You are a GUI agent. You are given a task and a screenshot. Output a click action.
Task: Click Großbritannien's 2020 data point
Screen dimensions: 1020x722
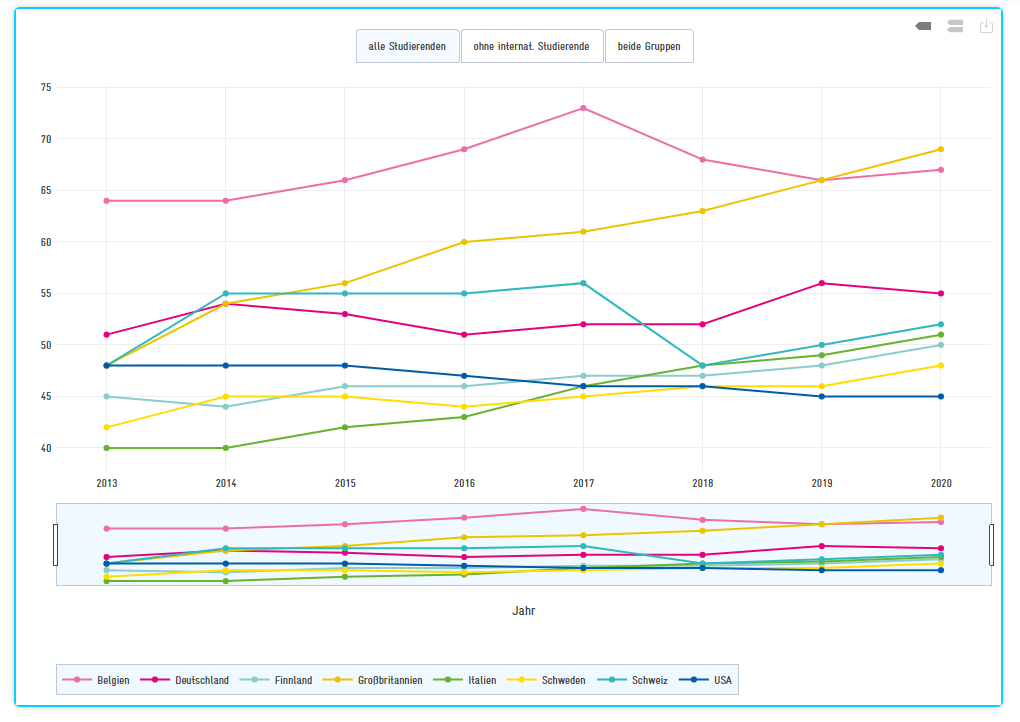[x=940, y=149]
